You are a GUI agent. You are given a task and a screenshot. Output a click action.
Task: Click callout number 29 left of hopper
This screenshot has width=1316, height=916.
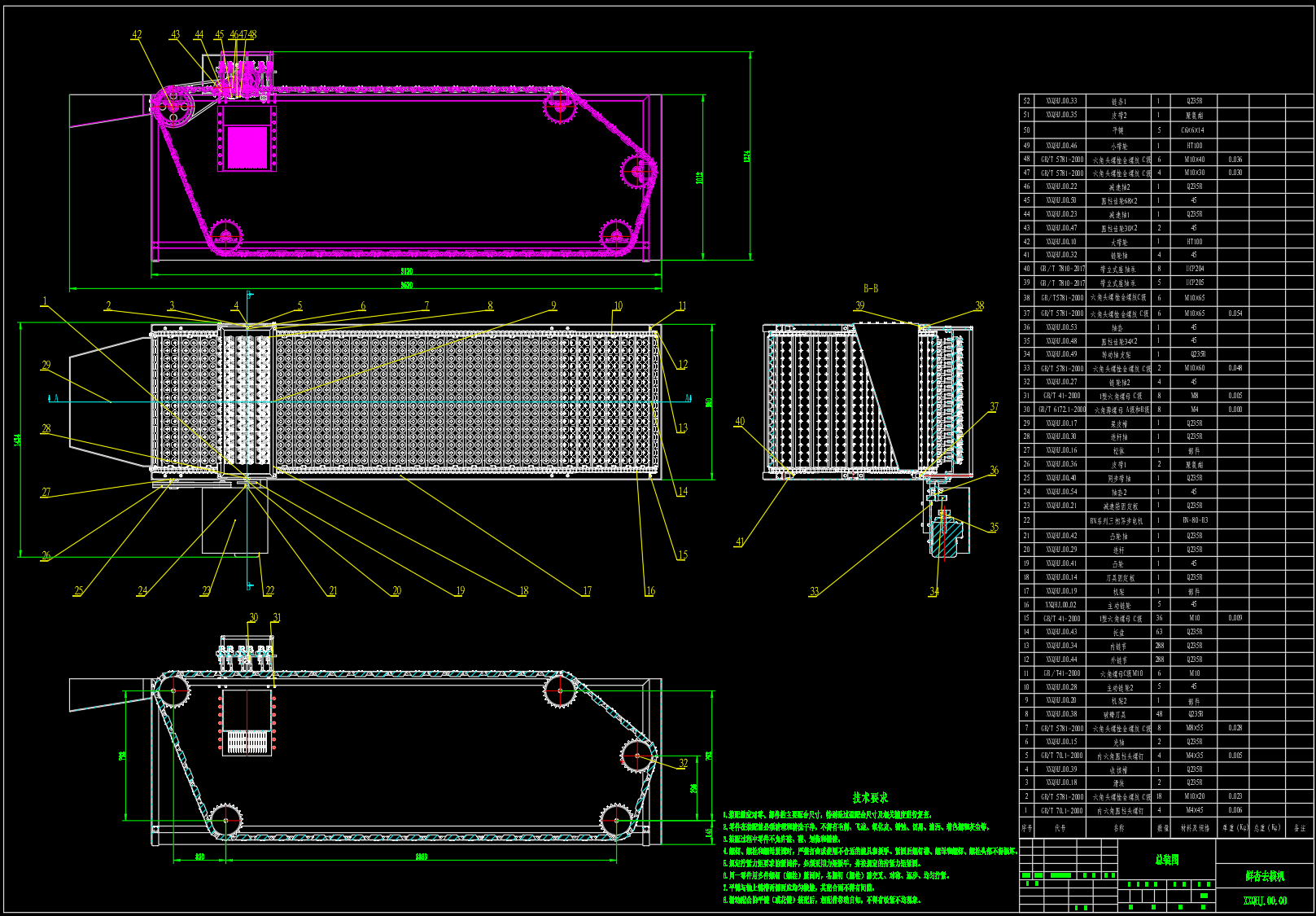[x=46, y=366]
